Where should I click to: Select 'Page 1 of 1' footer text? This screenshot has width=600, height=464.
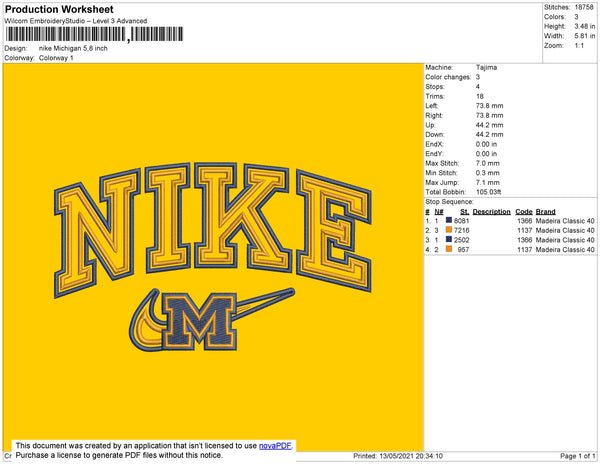click(x=577, y=456)
